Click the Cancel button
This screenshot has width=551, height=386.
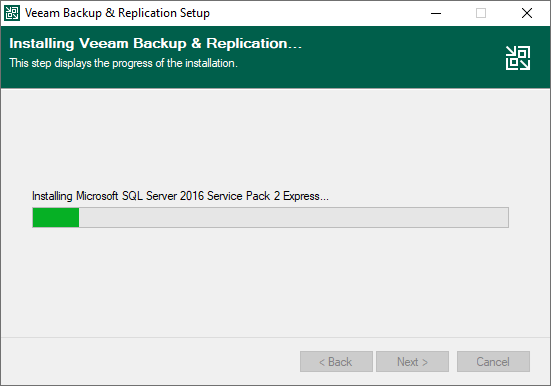pyautogui.click(x=493, y=361)
